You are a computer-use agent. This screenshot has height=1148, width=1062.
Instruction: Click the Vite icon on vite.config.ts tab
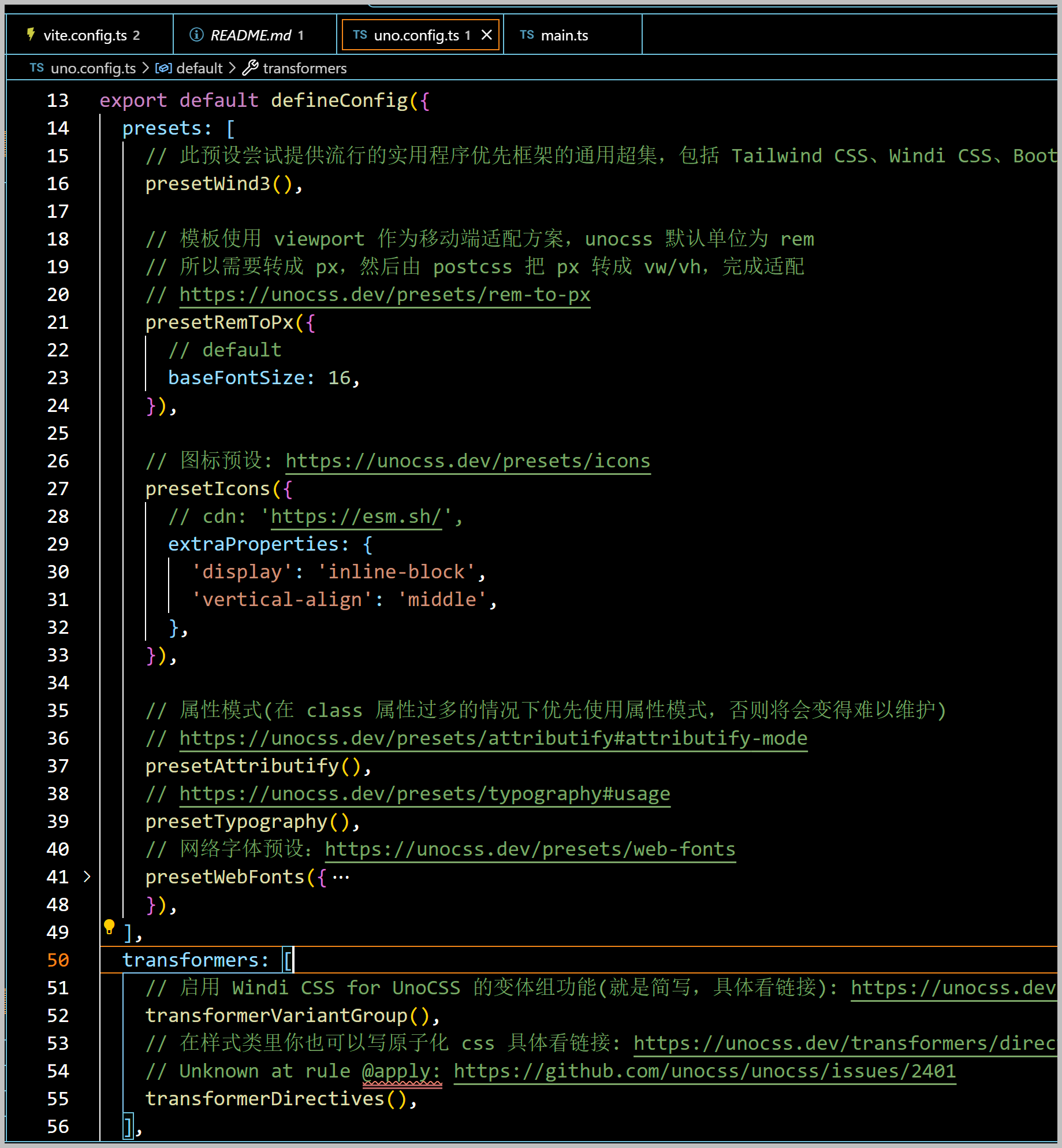click(x=31, y=35)
